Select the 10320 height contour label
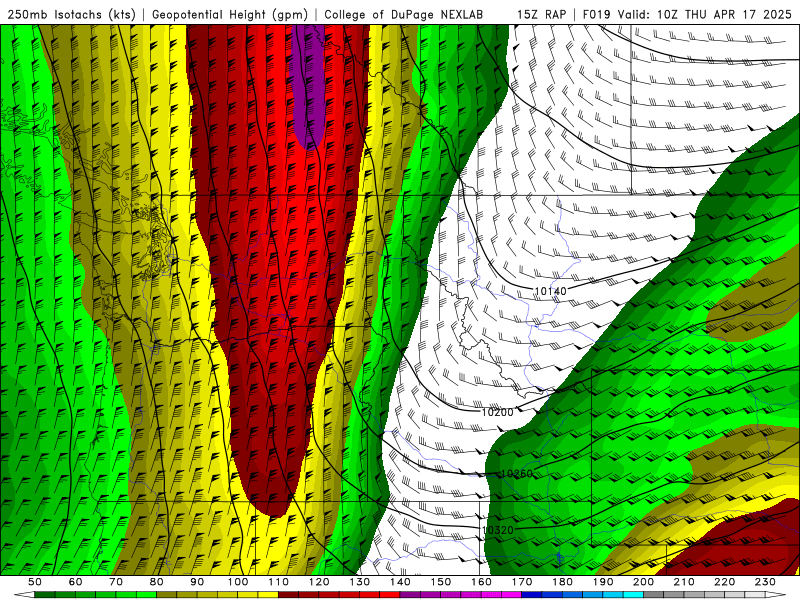Viewport: 800px width, 600px height. click(497, 530)
